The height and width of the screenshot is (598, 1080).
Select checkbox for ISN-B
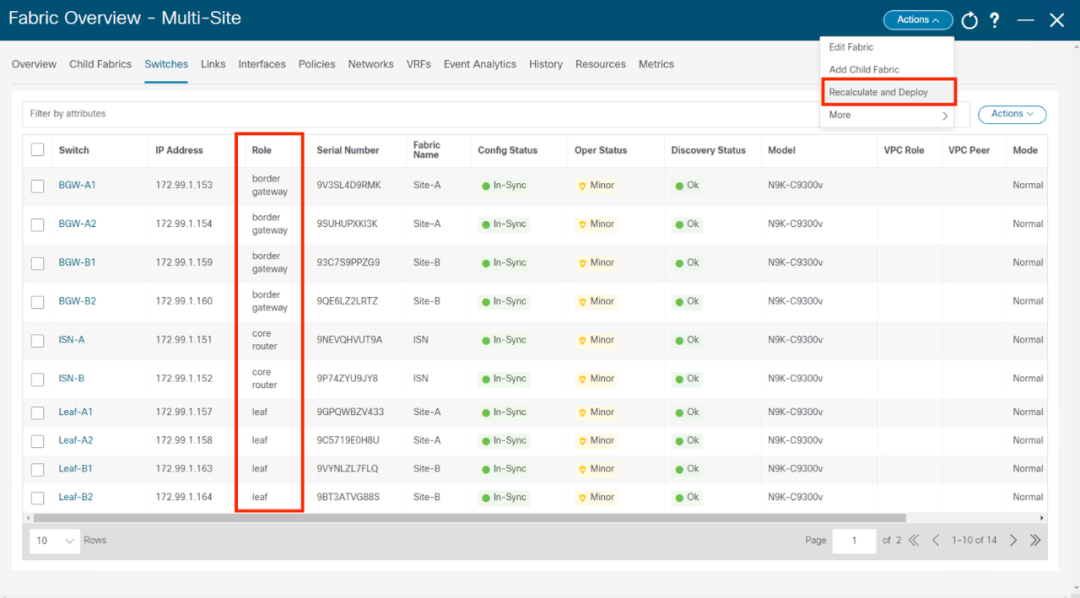tap(38, 379)
